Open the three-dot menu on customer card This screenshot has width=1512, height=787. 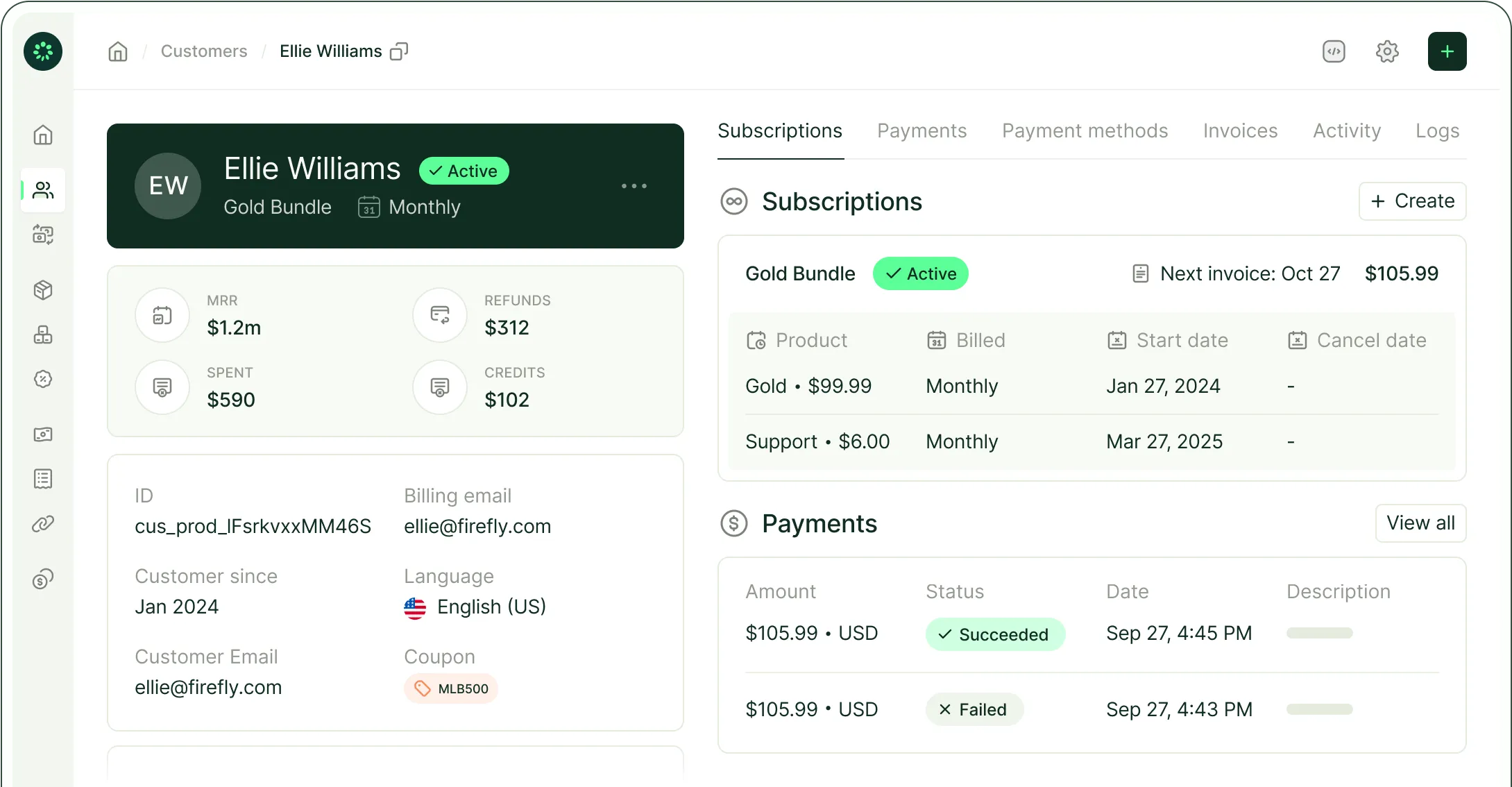click(x=634, y=186)
